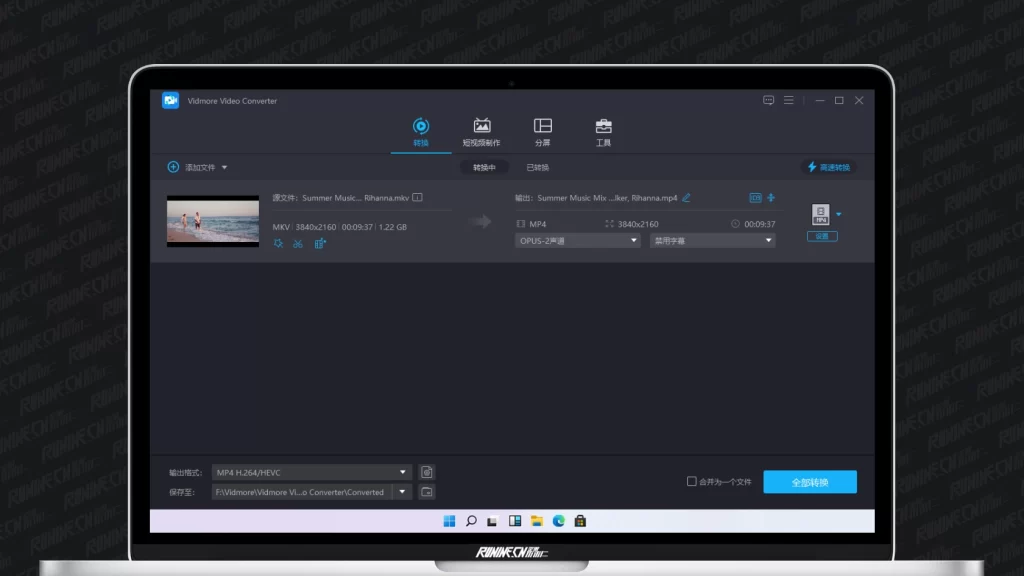
Task: Expand the MP4 H.264/HEVC output format dropdown
Action: click(403, 472)
